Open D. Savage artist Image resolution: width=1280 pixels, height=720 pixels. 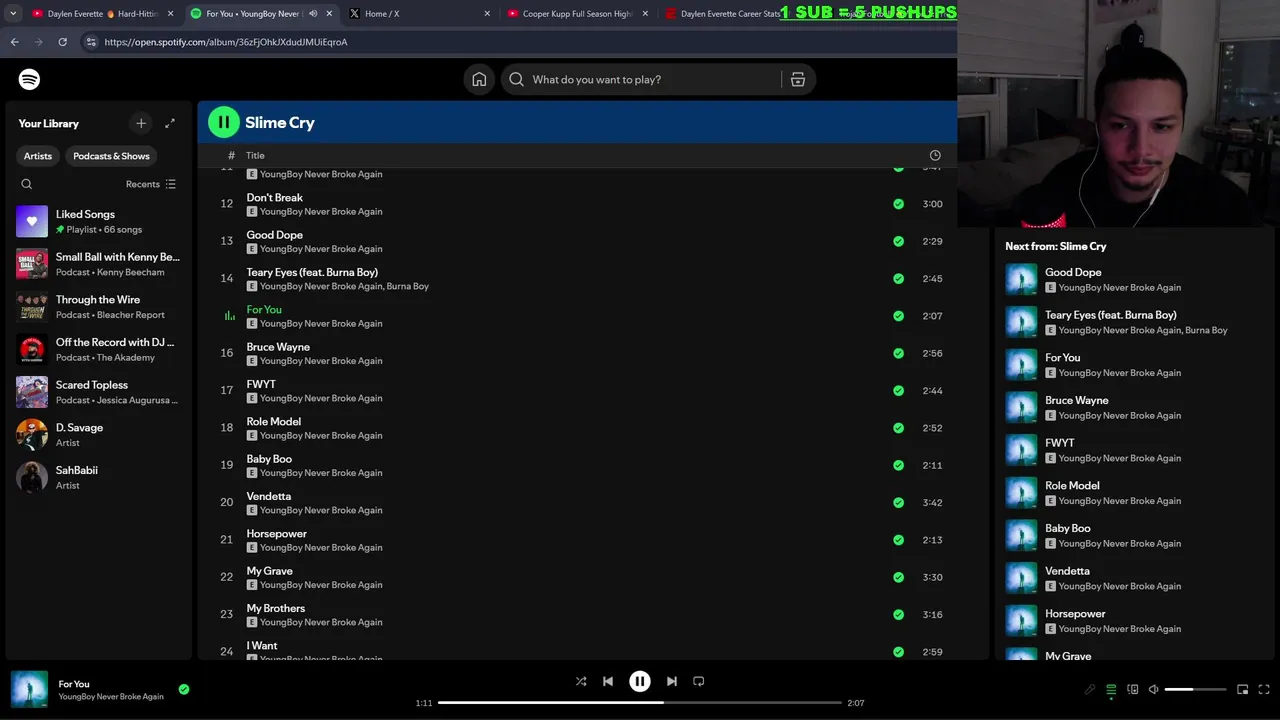coord(98,435)
